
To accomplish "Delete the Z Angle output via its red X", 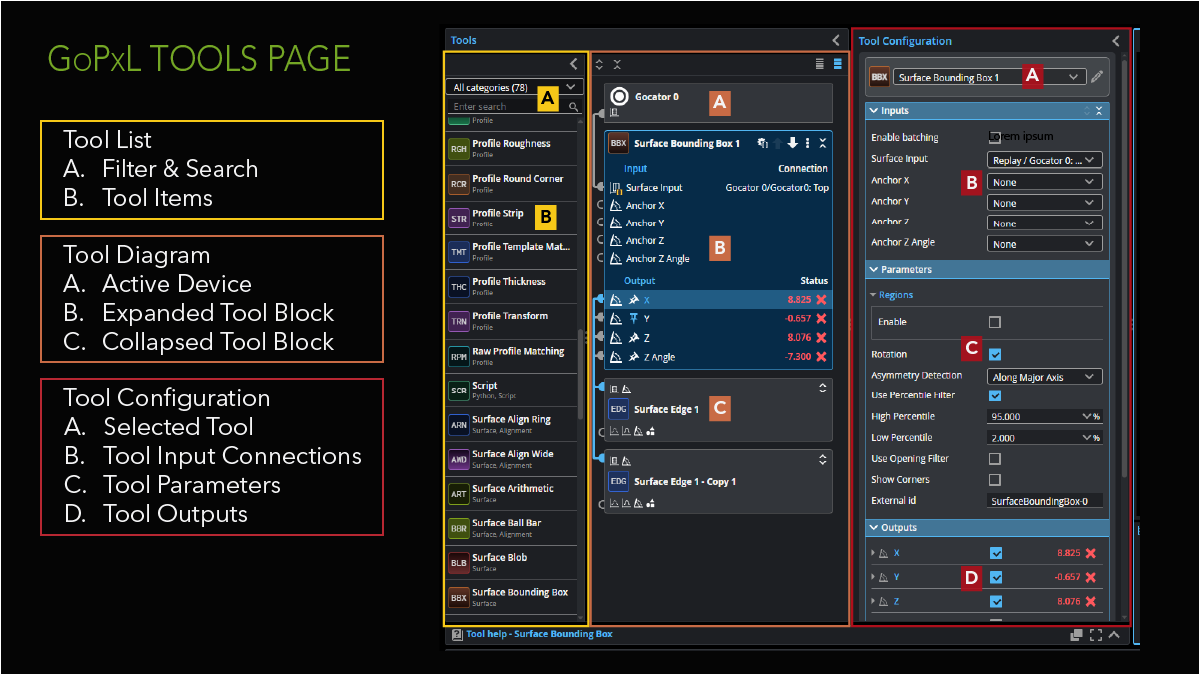I will point(824,356).
